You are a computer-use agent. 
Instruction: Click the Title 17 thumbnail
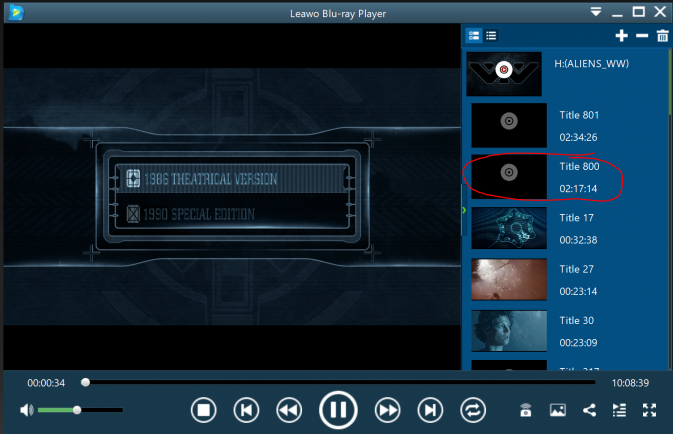(509, 228)
